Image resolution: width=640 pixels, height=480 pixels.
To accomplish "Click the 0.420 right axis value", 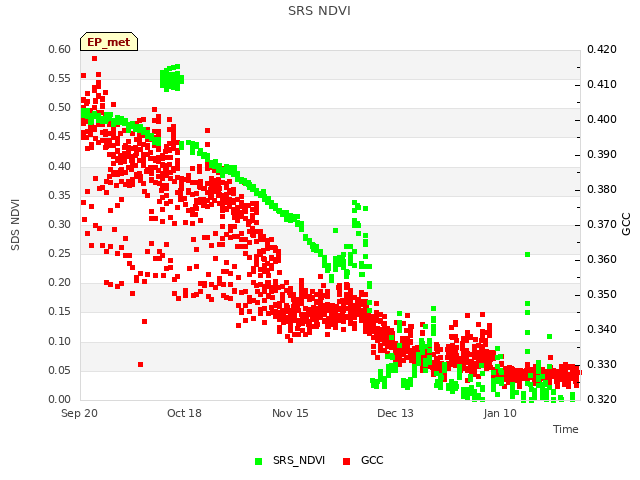I will click(x=602, y=49).
